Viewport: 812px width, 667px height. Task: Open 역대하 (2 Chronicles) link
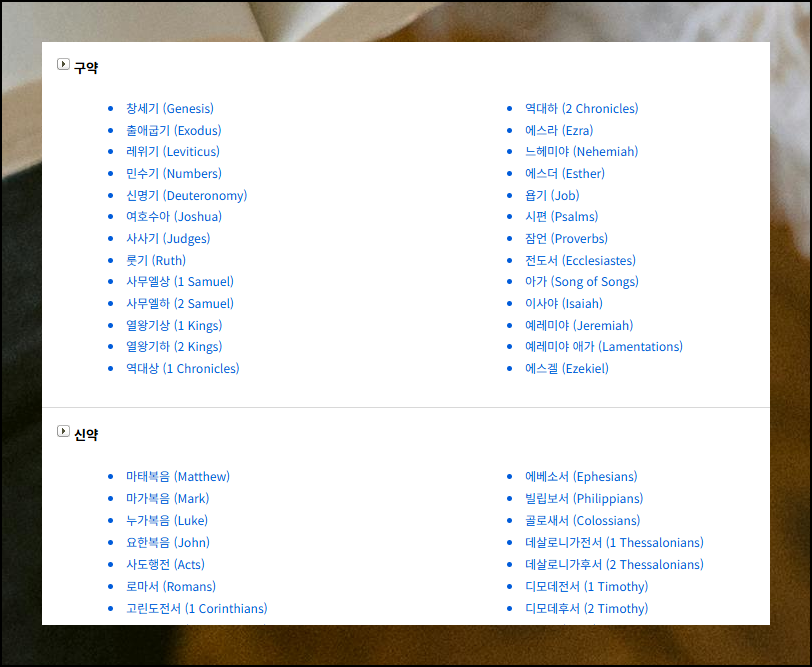click(x=582, y=109)
